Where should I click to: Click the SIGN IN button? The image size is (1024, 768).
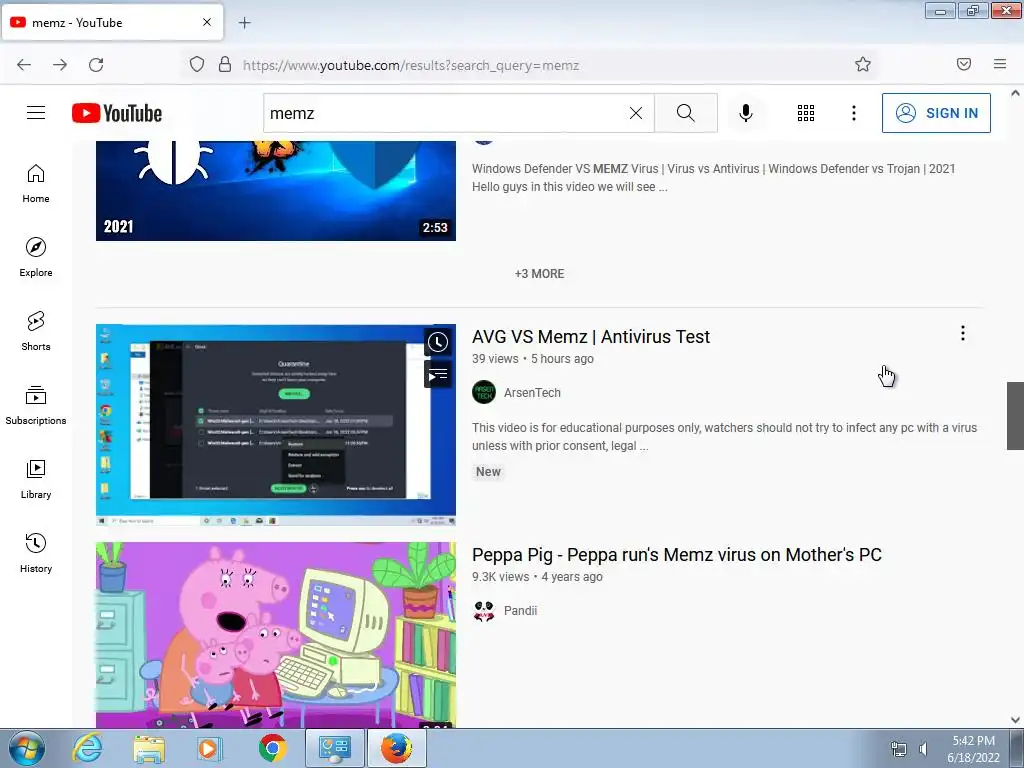pyautogui.click(x=936, y=113)
